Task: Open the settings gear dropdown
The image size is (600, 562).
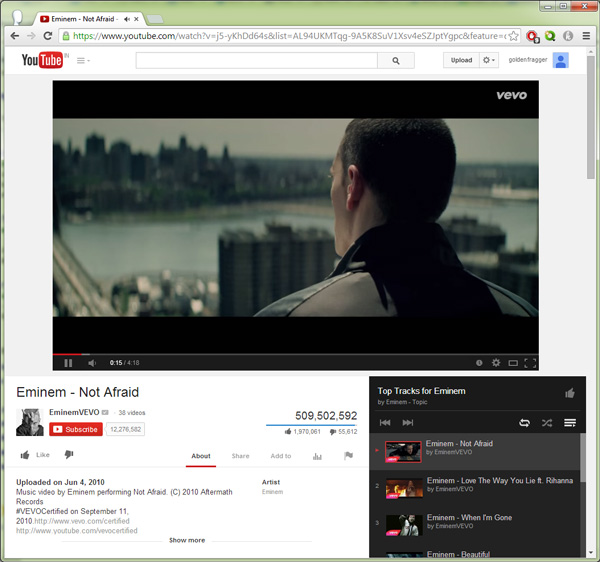Action: tap(489, 60)
